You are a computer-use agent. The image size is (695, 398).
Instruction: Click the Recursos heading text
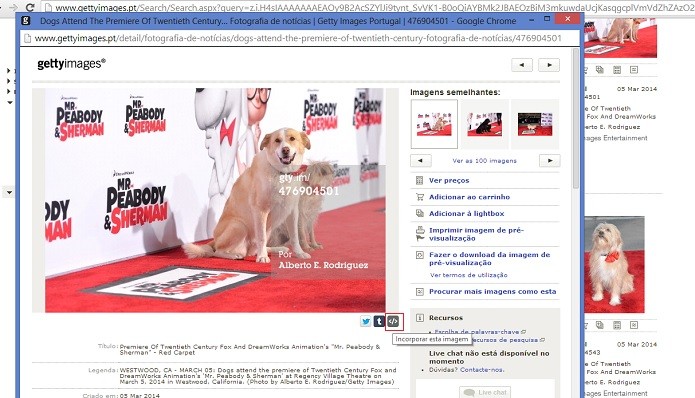[x=445, y=318]
